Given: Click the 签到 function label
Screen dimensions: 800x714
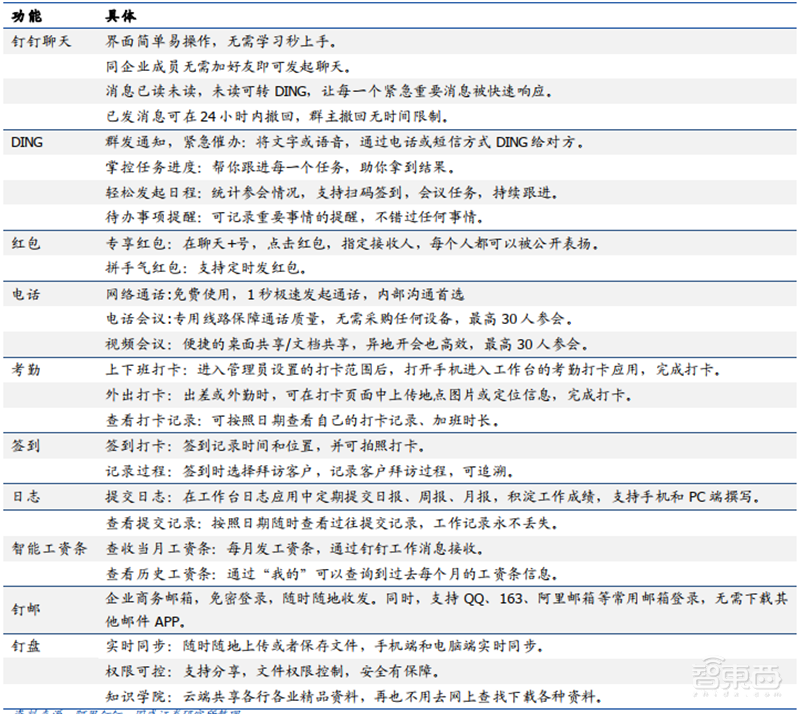Looking at the screenshot, I should coord(25,445).
